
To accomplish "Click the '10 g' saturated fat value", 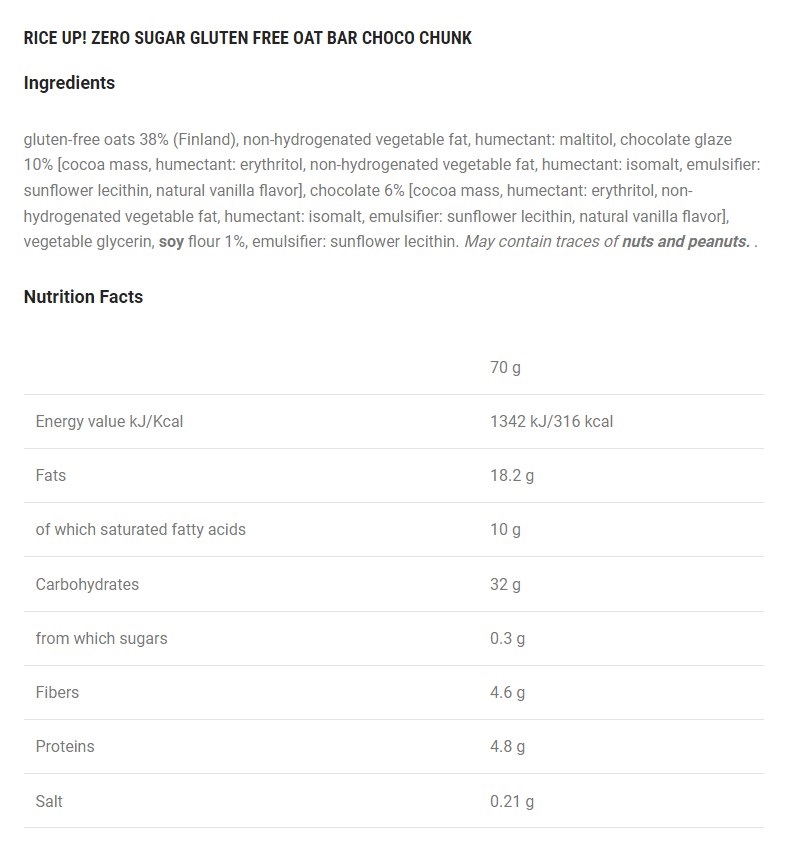I will pos(505,529).
